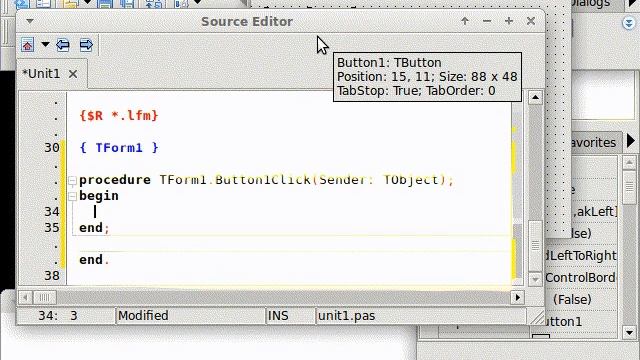This screenshot has width=640, height=360.
Task: Click gutter line number 38
Action: (52, 276)
